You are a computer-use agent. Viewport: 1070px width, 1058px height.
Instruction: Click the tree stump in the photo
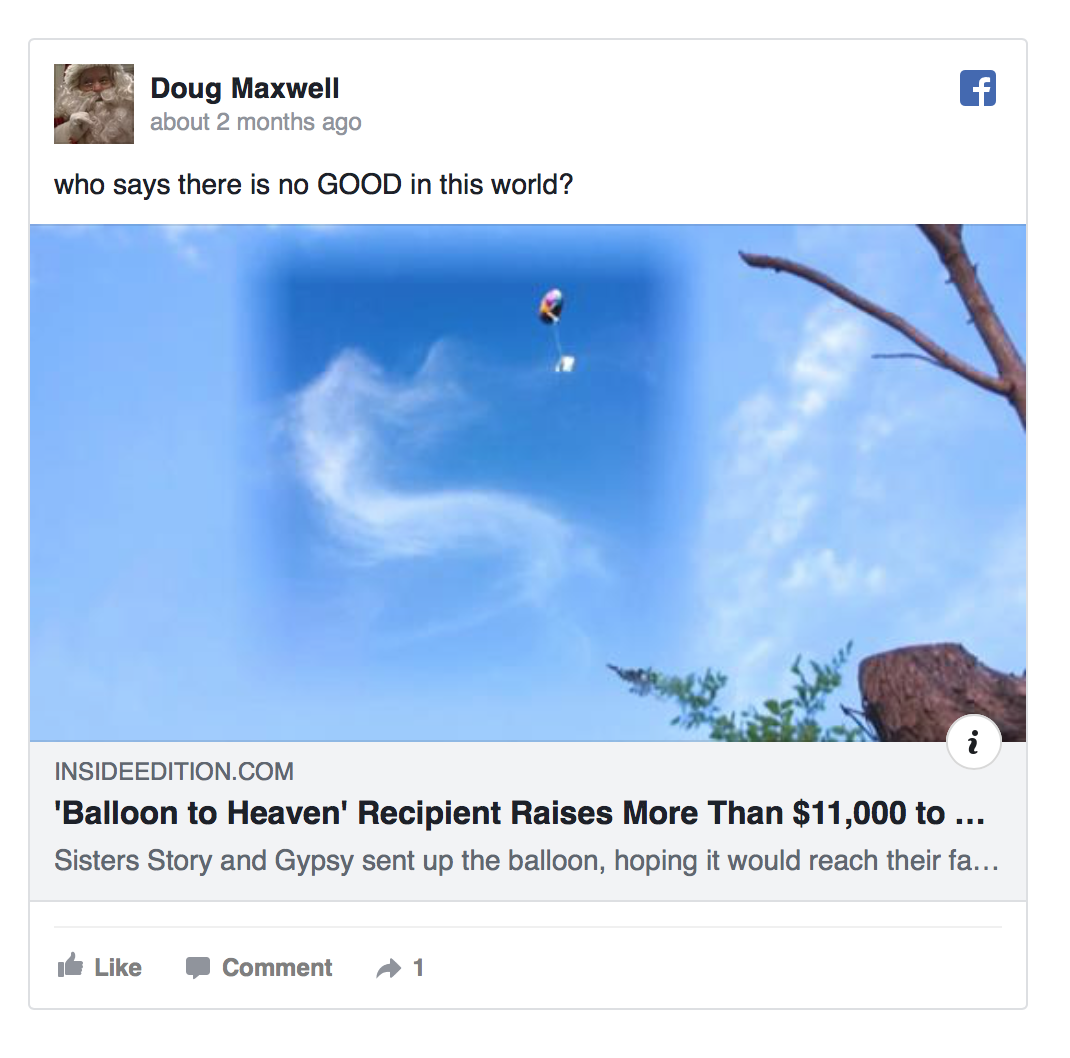coord(942,691)
